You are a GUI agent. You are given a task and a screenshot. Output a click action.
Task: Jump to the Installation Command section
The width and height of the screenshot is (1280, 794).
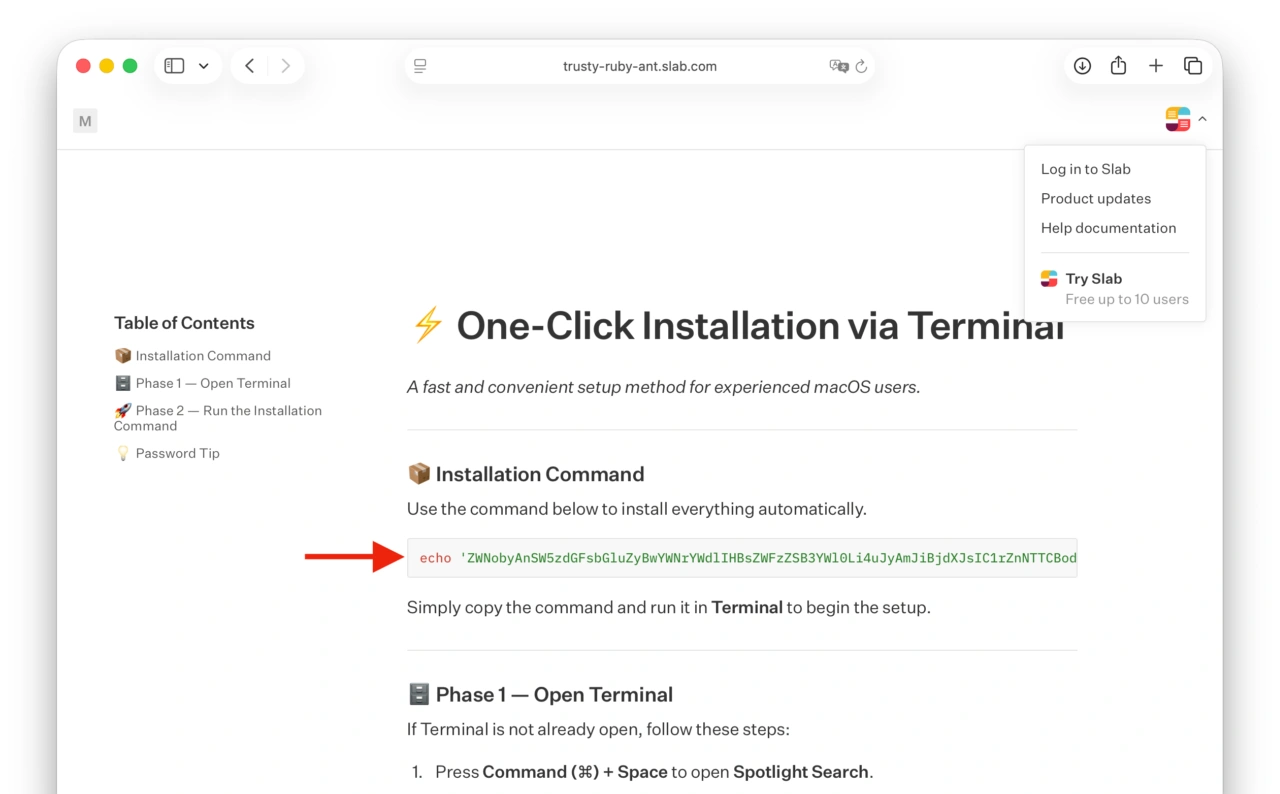tap(202, 355)
